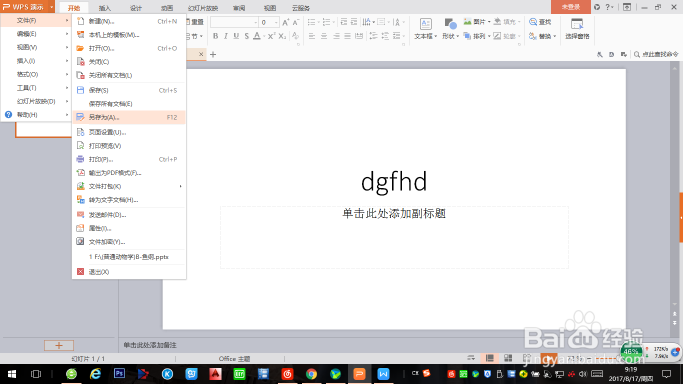
Task: Open Page Setup (页面设置) entry
Action: (129, 132)
